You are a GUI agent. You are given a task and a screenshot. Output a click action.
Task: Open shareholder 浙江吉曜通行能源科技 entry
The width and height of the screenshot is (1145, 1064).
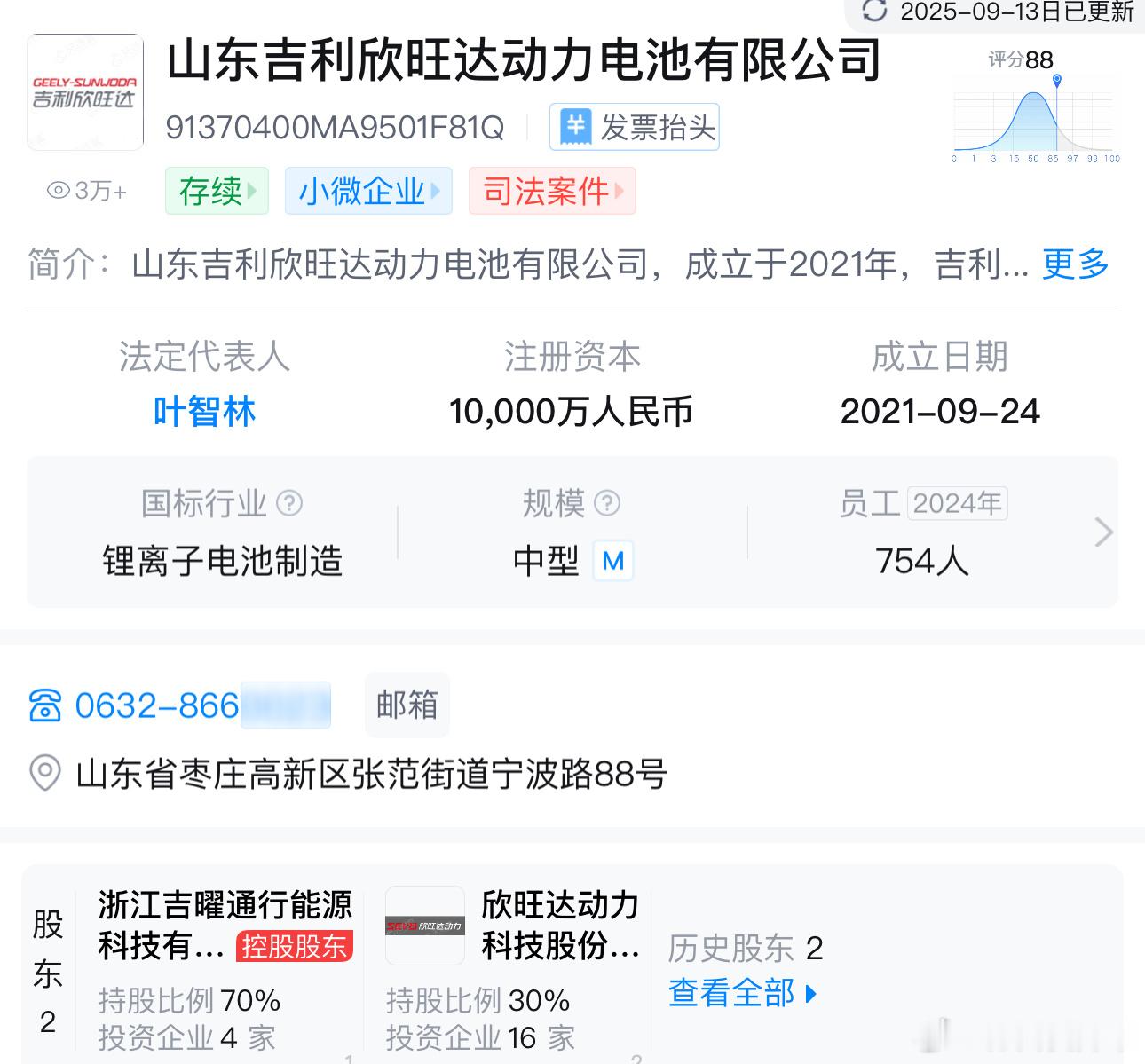225,925
